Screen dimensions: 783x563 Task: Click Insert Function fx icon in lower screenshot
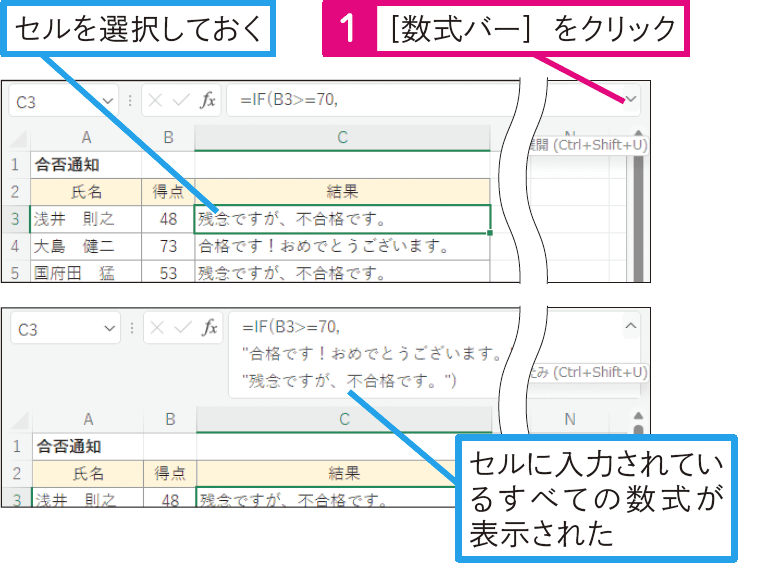(210, 328)
